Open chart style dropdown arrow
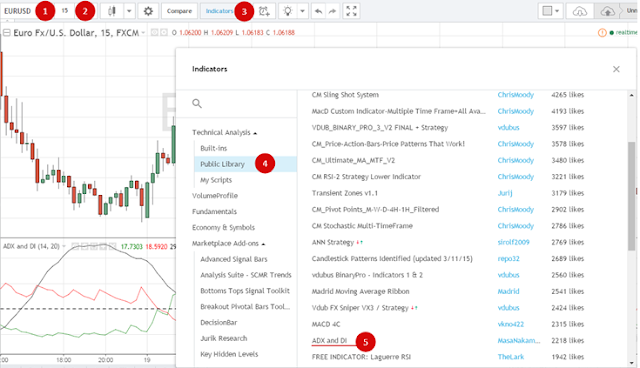This screenshot has height=368, width=640. pyautogui.click(x=129, y=11)
